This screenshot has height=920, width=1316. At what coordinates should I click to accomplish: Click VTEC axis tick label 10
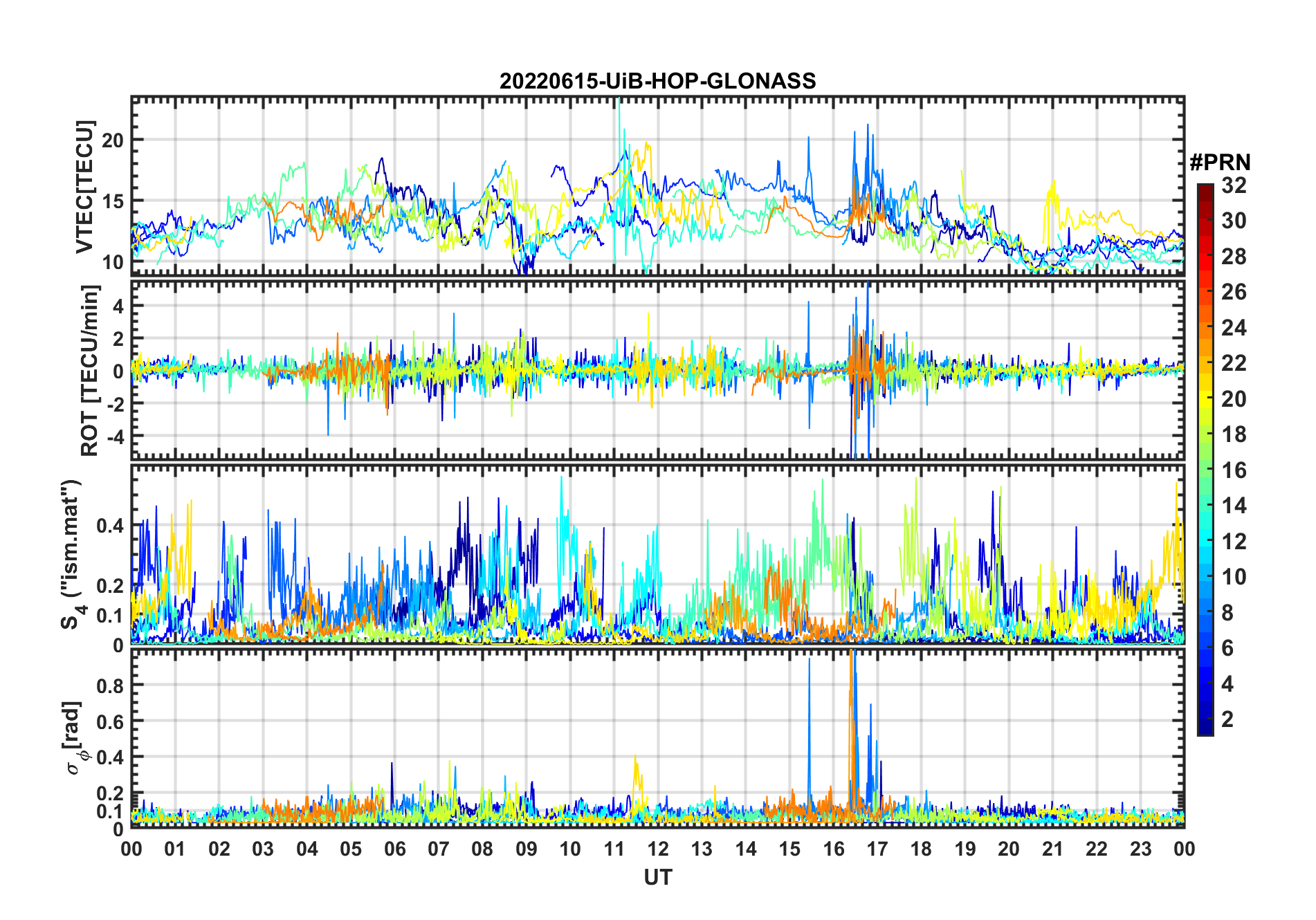coord(113,262)
